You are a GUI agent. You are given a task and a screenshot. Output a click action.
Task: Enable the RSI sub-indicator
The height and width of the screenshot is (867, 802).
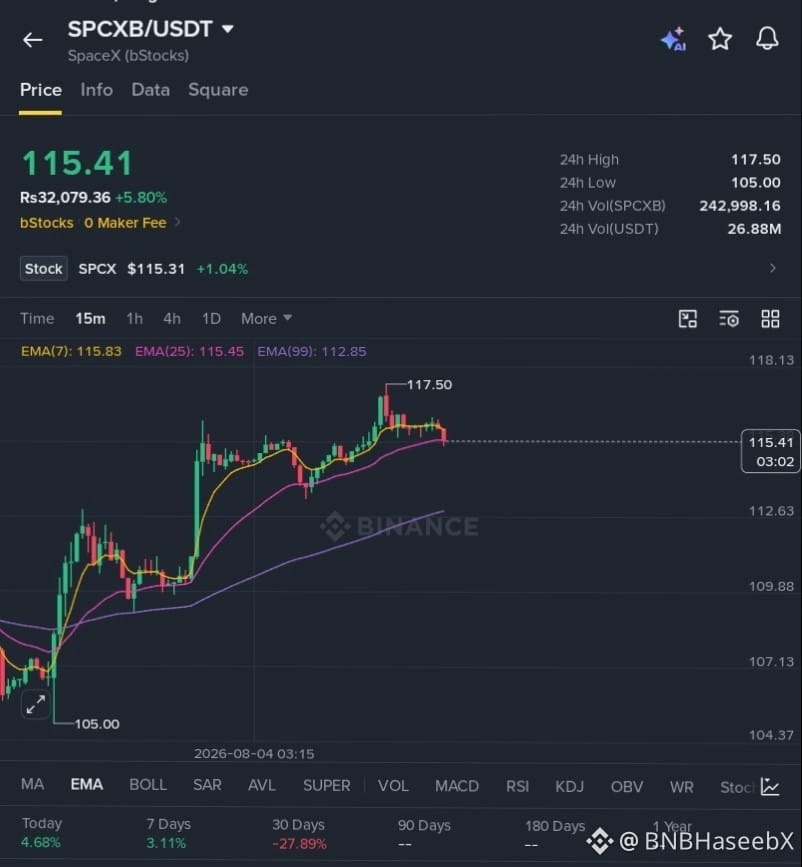[517, 786]
